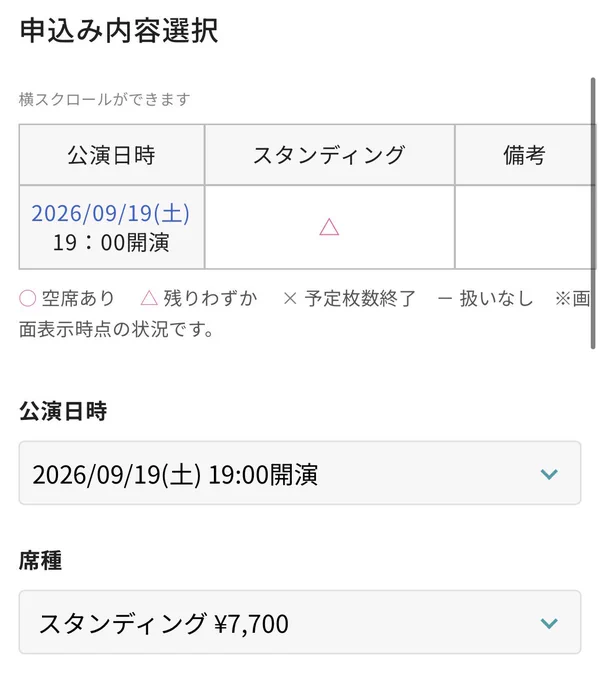600x680 pixels.
Task: Click the dash 扱いなし legend icon
Action: pos(445,299)
